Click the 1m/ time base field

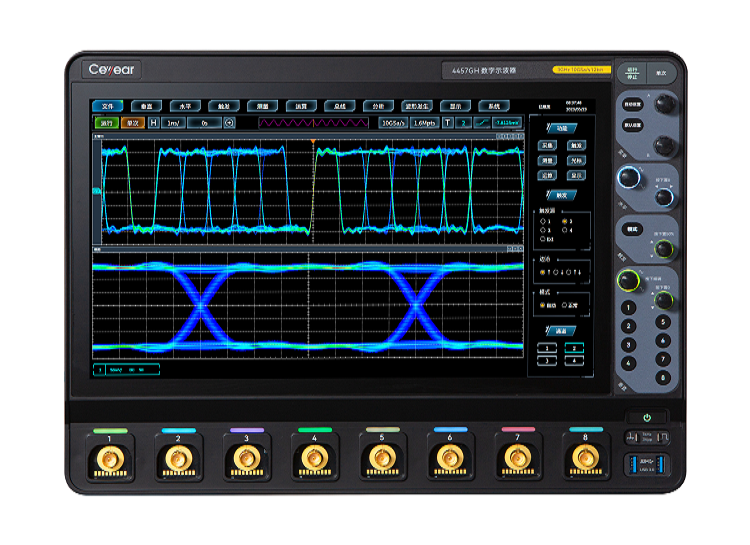(x=173, y=122)
